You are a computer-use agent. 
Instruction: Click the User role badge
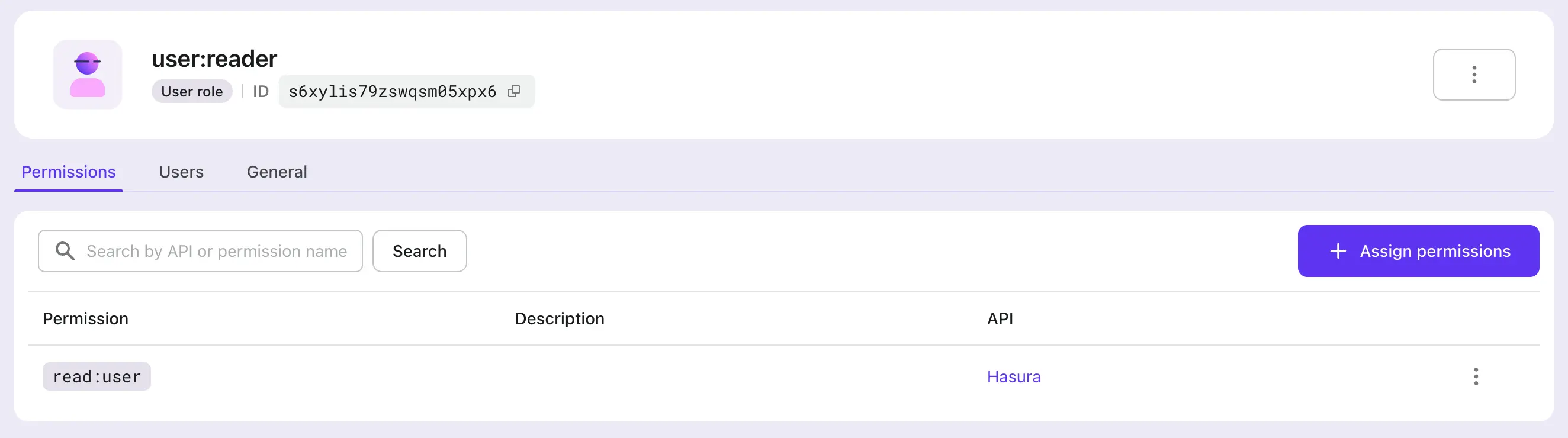point(192,91)
